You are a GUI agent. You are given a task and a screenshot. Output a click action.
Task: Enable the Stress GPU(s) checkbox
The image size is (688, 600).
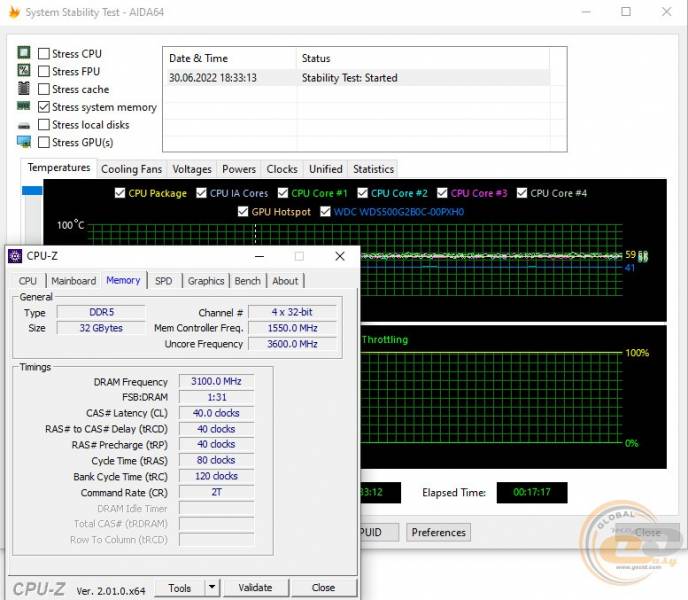[x=43, y=142]
